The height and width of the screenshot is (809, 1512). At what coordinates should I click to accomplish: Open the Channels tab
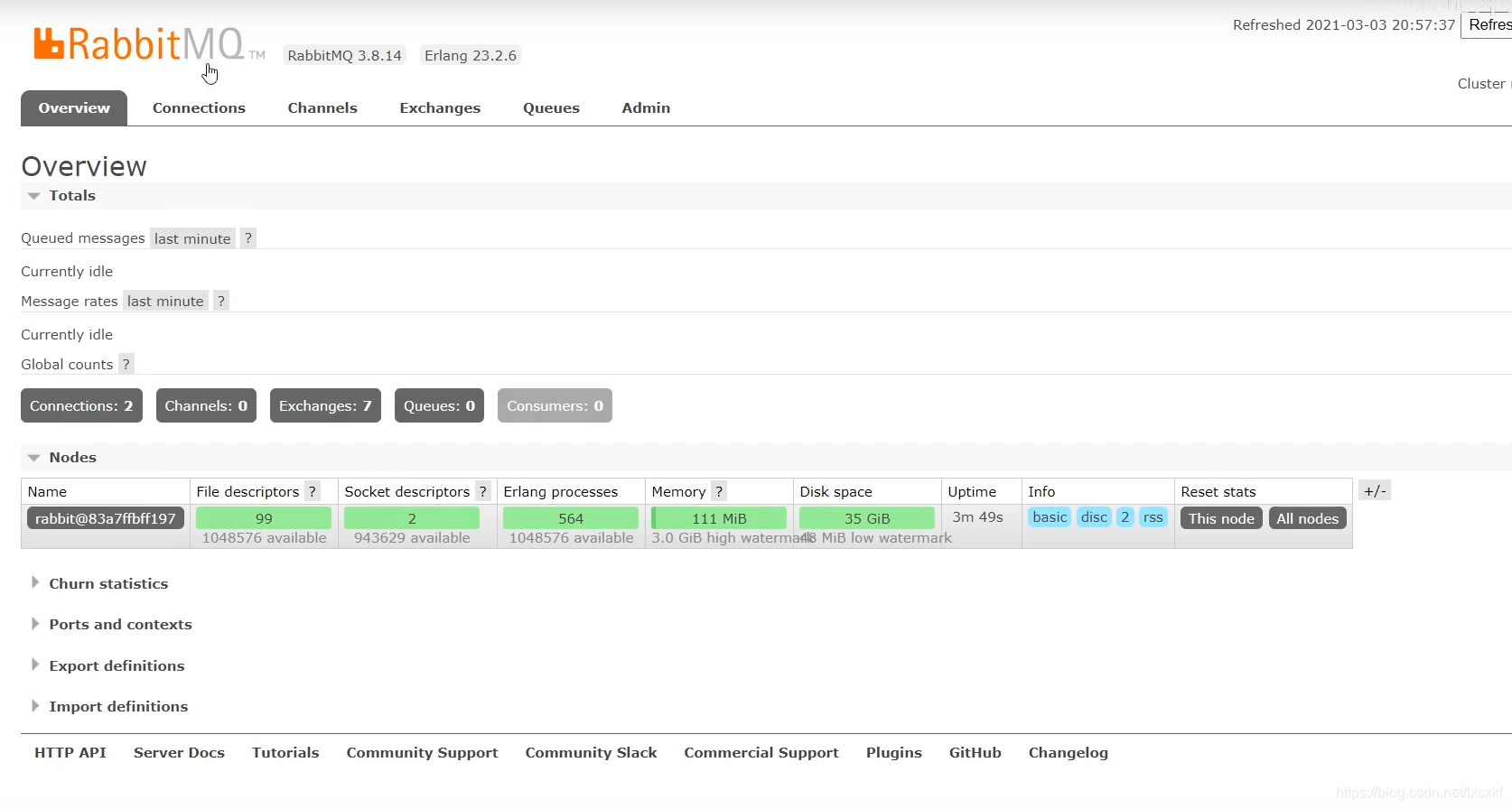coord(322,108)
